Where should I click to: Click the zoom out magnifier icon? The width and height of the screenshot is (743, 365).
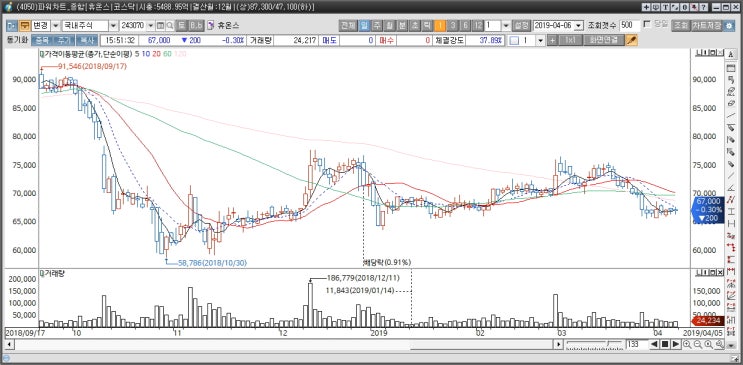point(699,344)
